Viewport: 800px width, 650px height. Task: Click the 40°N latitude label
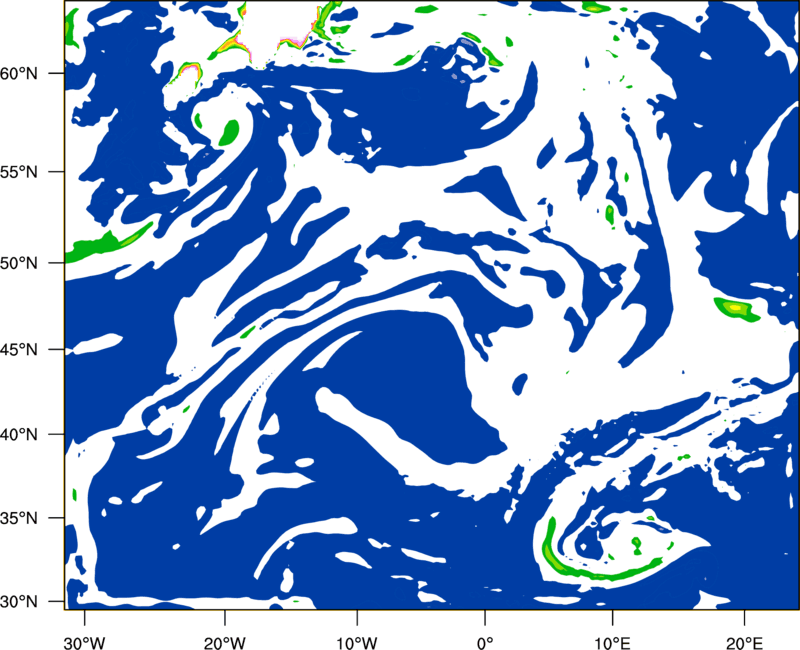pyautogui.click(x=19, y=435)
